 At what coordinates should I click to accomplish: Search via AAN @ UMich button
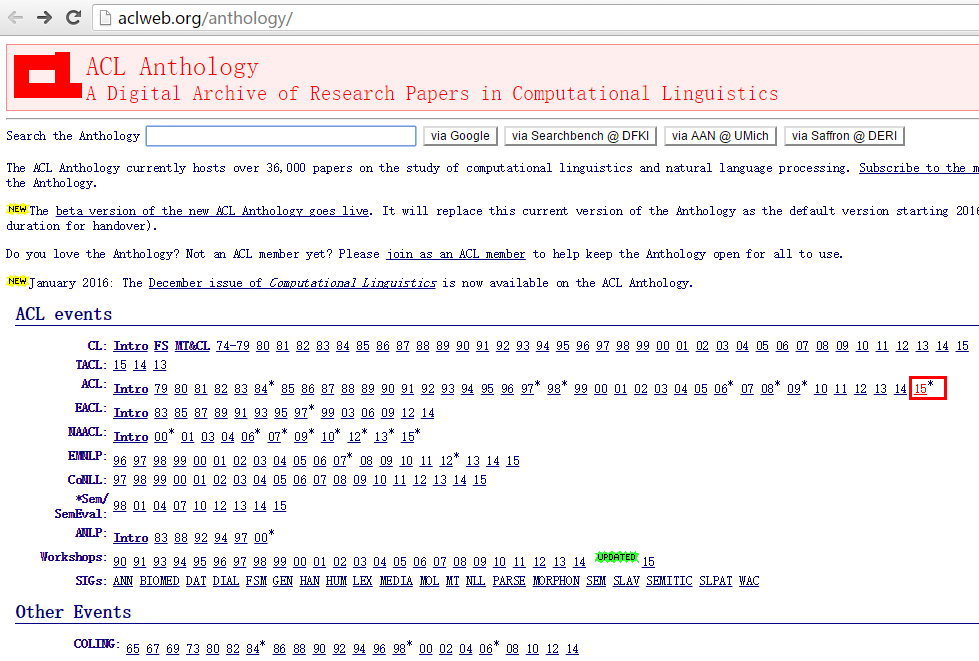tap(720, 136)
